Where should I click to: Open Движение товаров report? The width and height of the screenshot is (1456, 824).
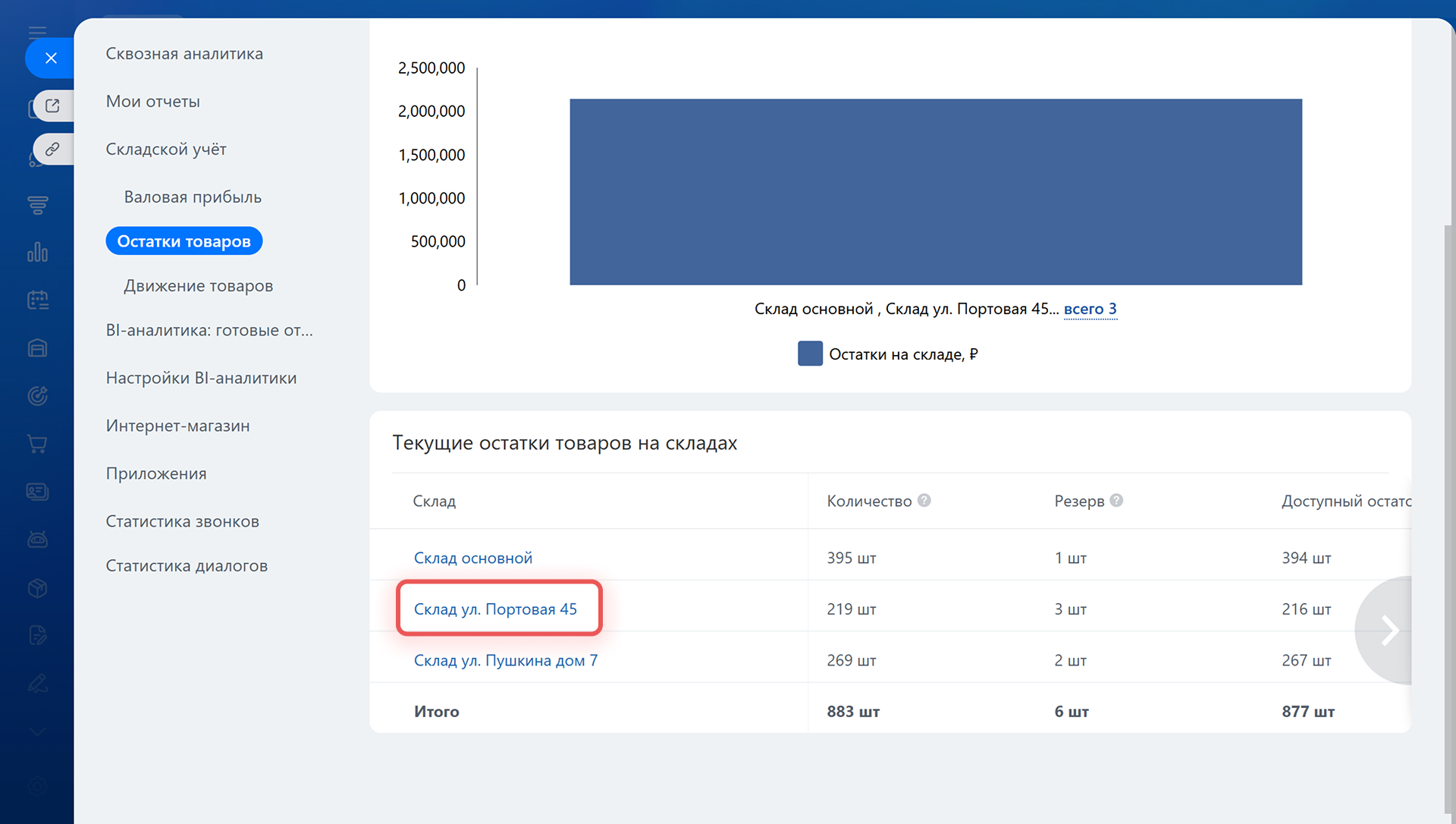coord(198,286)
